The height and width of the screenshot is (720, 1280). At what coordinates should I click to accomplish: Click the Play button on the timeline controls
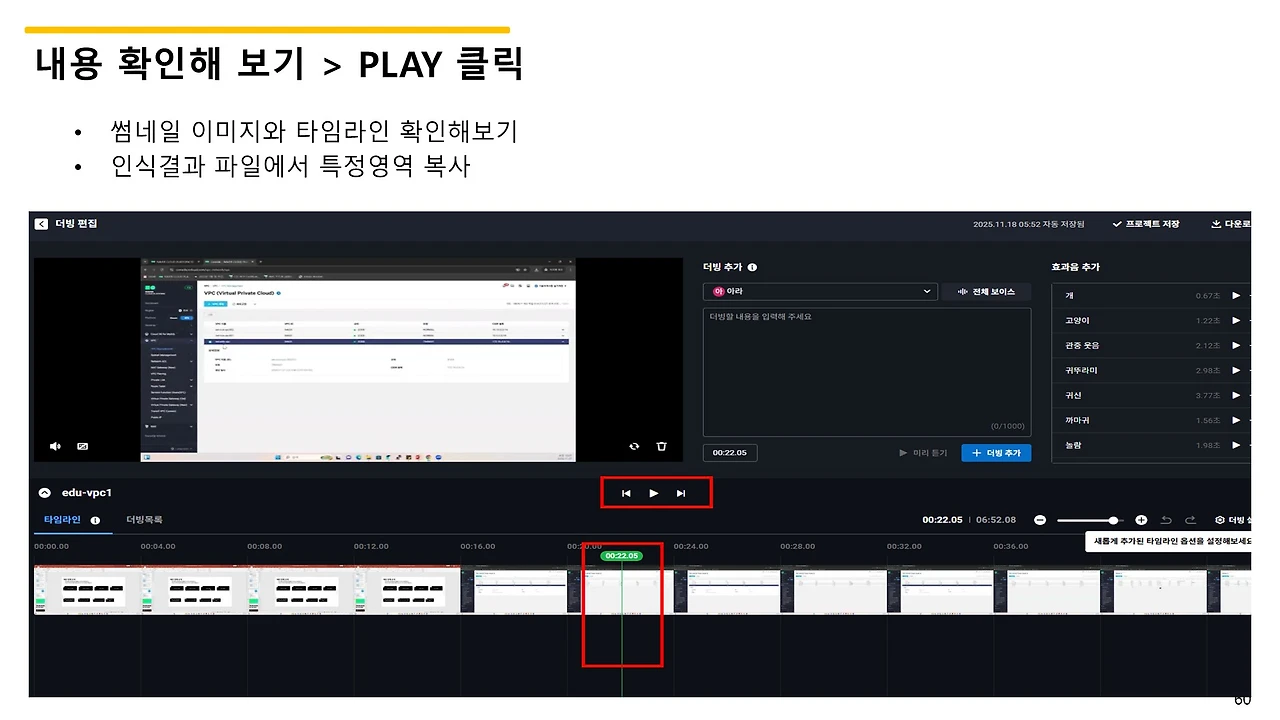tap(653, 492)
